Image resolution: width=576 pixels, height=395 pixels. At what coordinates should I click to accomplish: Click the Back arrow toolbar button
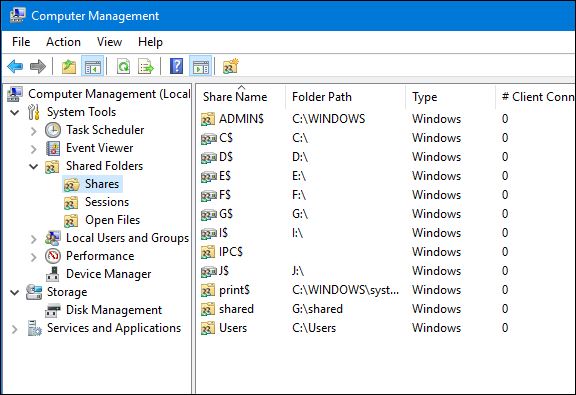pos(15,67)
